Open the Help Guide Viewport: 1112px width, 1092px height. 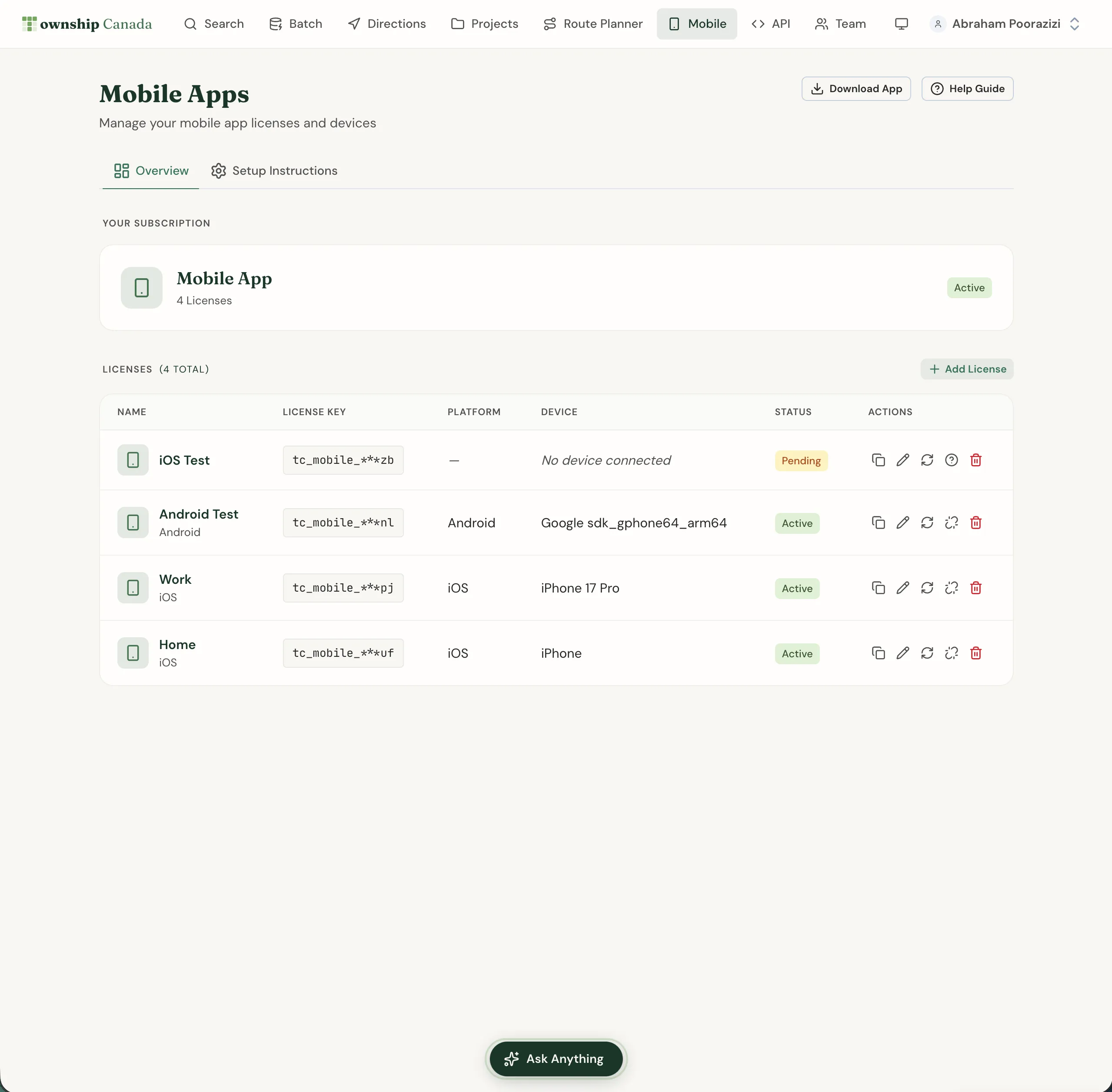point(968,88)
